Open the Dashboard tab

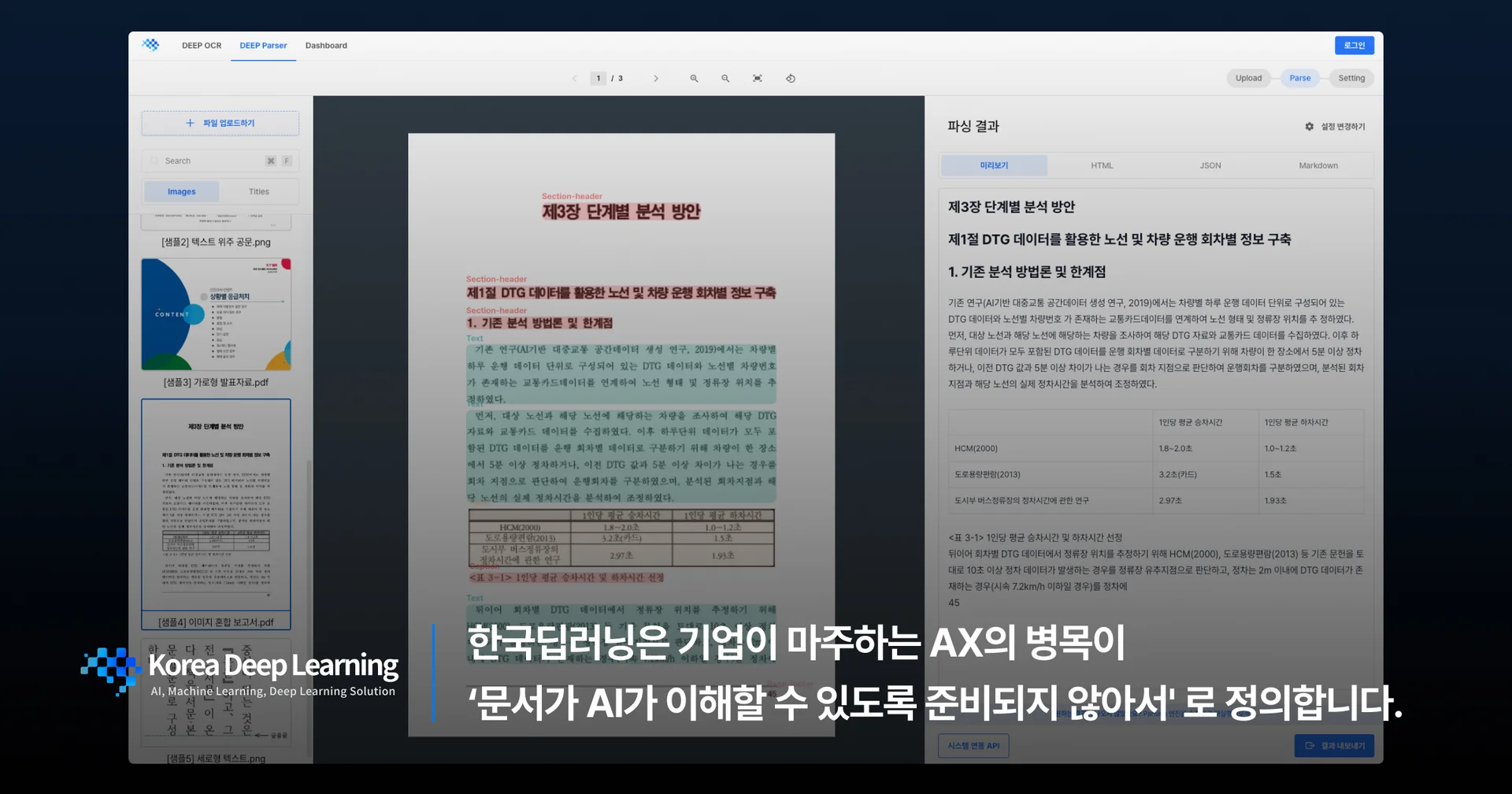pyautogui.click(x=326, y=46)
